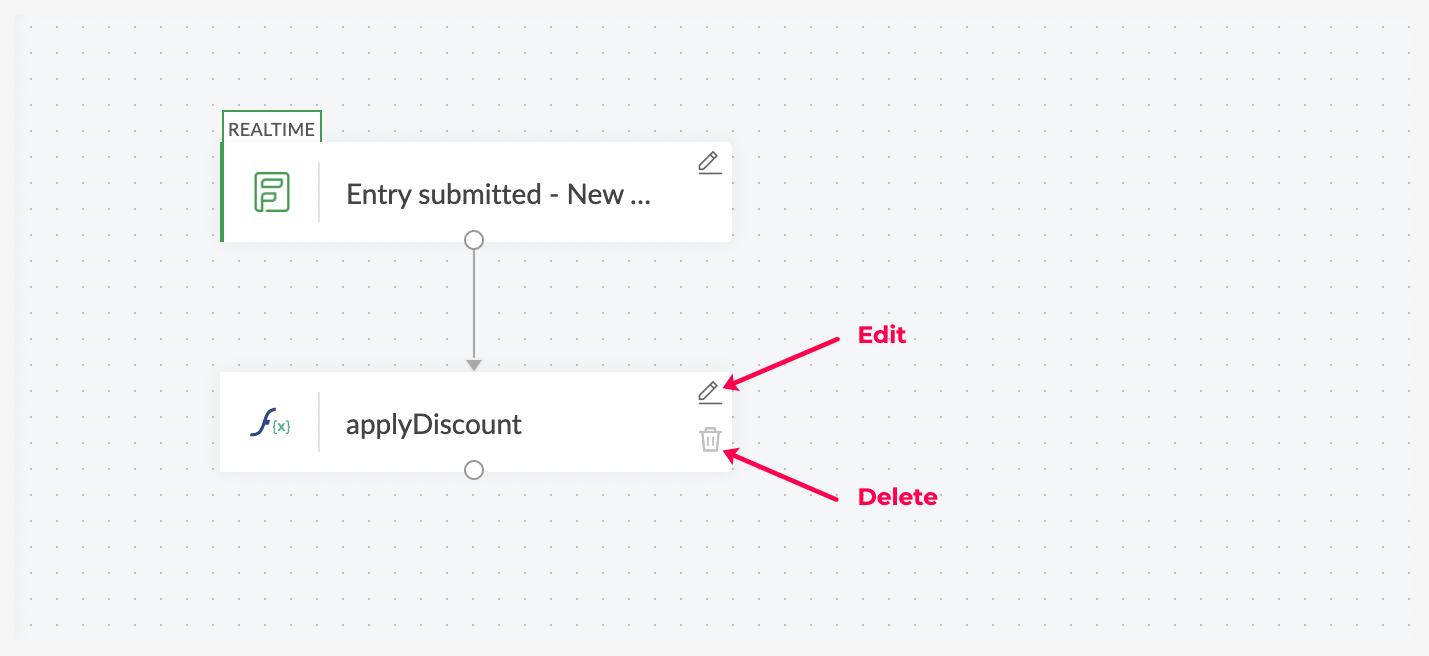
Task: Click the vertical divider inside Entry submitted node
Action: 319,192
